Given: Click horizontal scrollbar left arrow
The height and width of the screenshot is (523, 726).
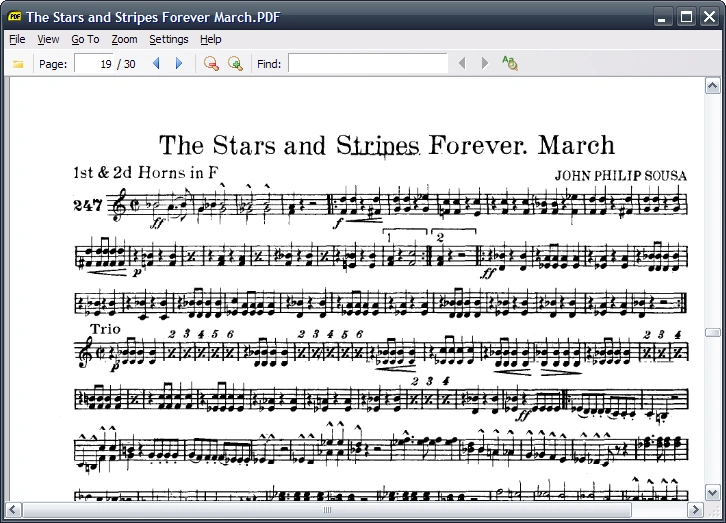Looking at the screenshot, I should 13,510.
